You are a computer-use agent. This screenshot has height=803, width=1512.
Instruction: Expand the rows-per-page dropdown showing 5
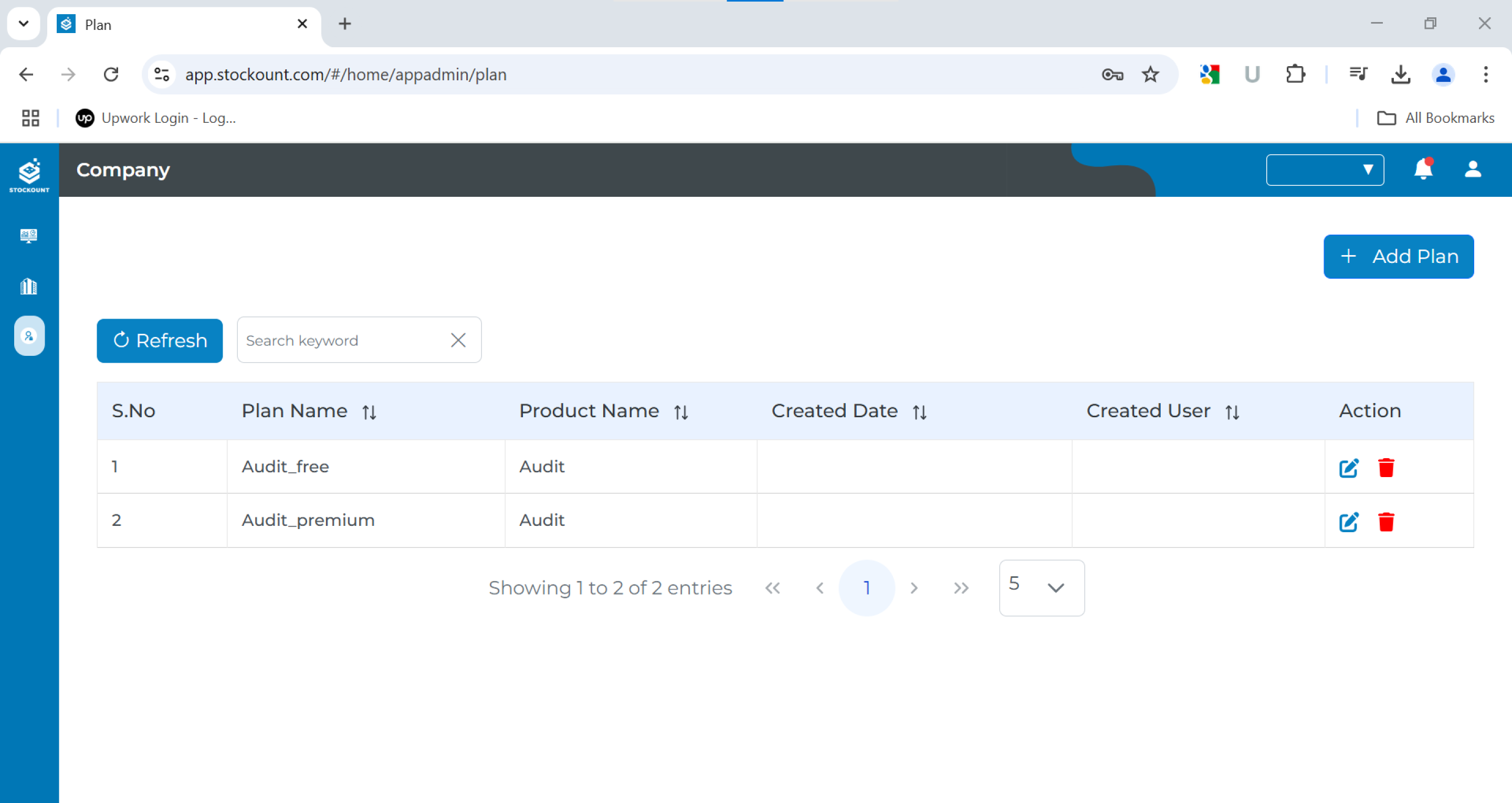(x=1041, y=588)
